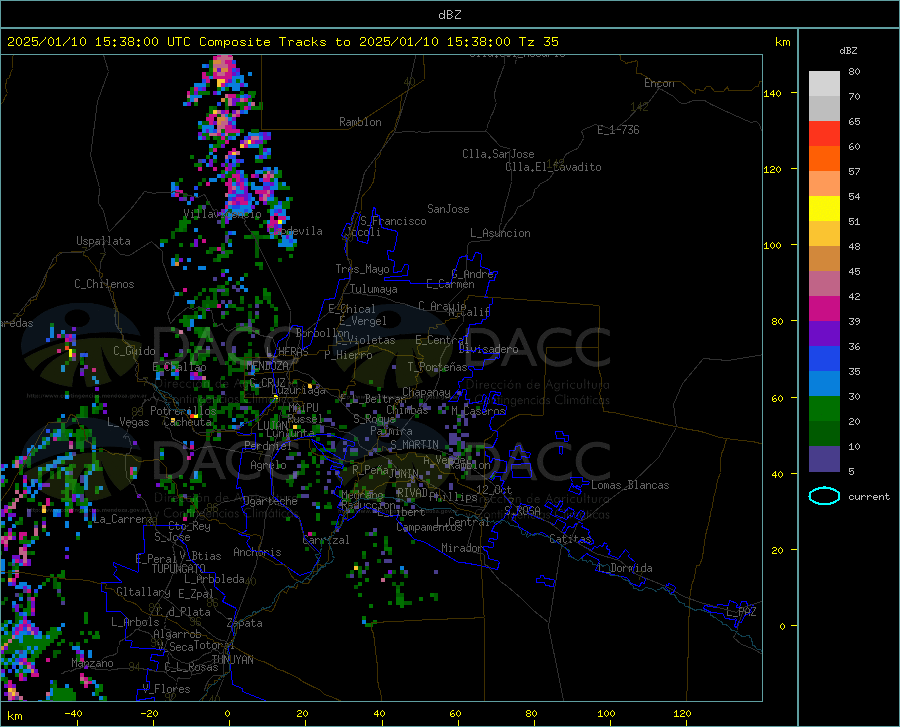The height and width of the screenshot is (727, 900).
Task: Click the '140' tick on the km axis
Action: 773,94
